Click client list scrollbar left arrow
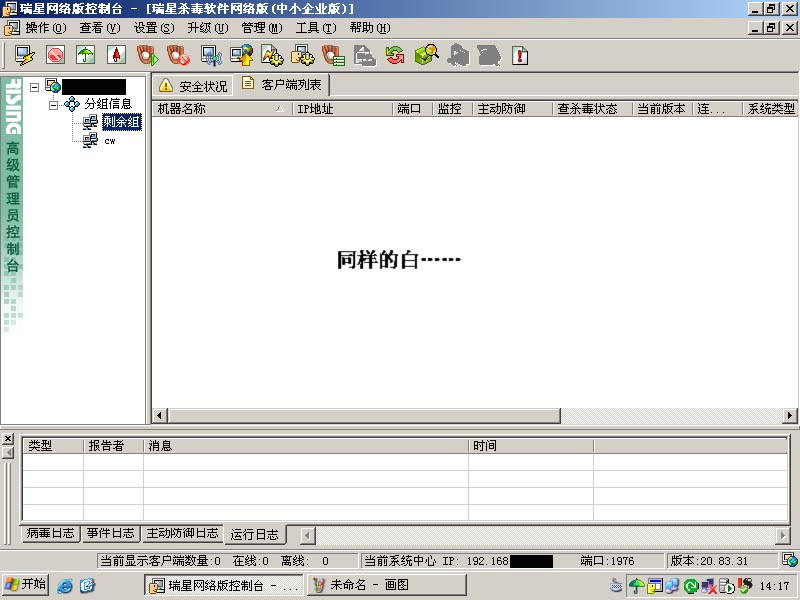Viewport: 800px width, 600px height. point(160,415)
